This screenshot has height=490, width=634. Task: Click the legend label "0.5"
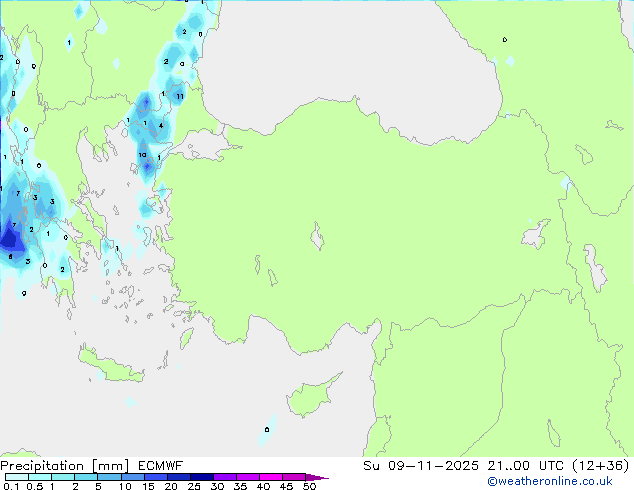point(35,486)
